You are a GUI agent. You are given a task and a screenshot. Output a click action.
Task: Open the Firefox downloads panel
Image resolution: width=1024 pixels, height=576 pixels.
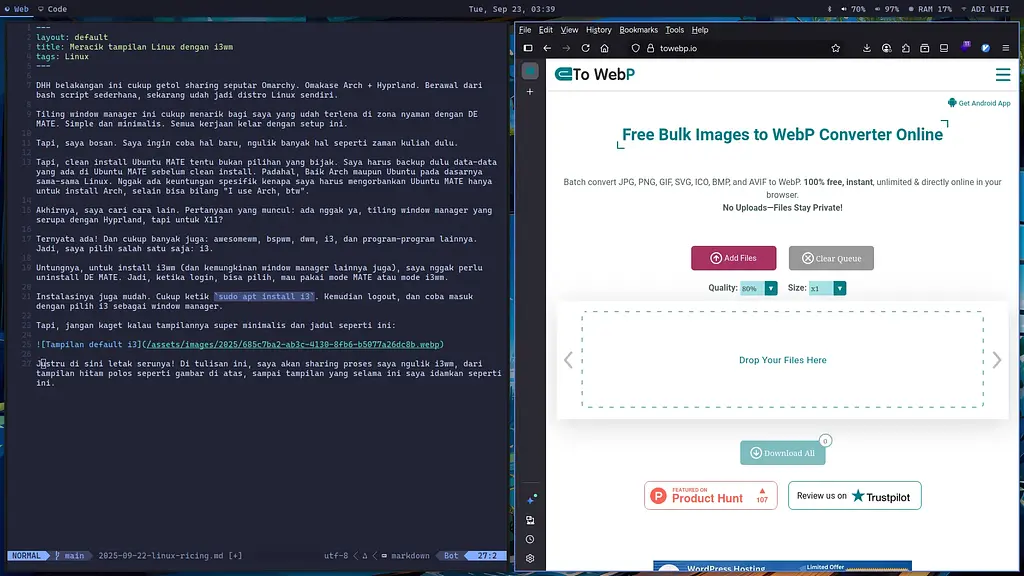click(x=867, y=48)
